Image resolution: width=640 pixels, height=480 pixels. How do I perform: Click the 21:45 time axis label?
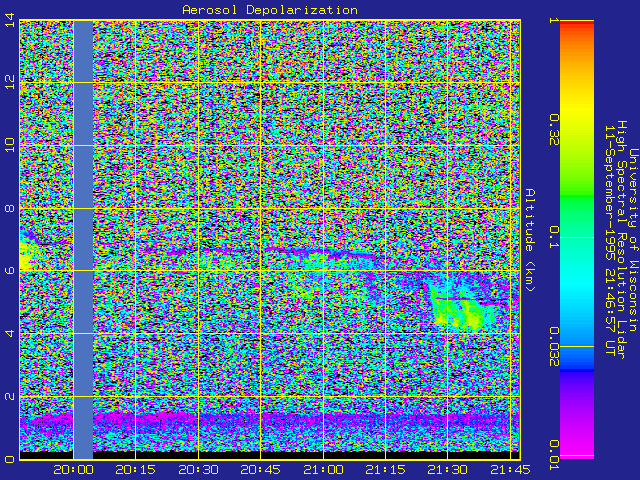[510, 470]
